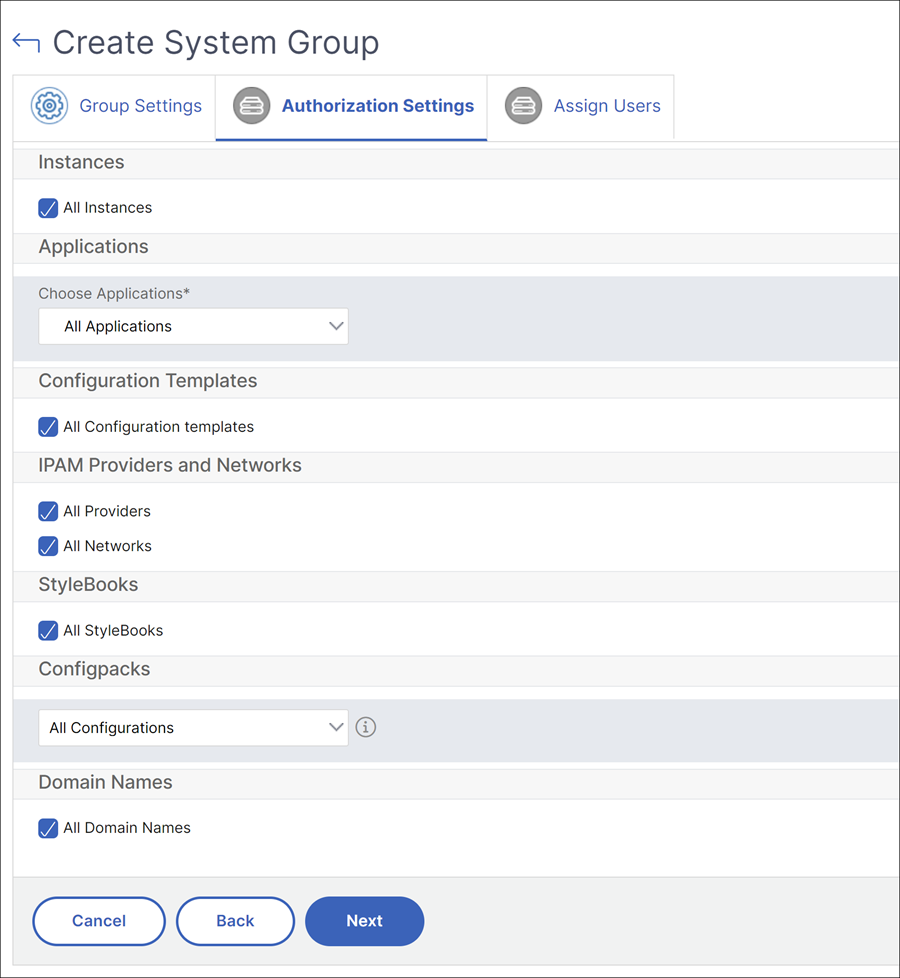Proceed with the Next button
Image resolution: width=900 pixels, height=978 pixels.
(365, 921)
